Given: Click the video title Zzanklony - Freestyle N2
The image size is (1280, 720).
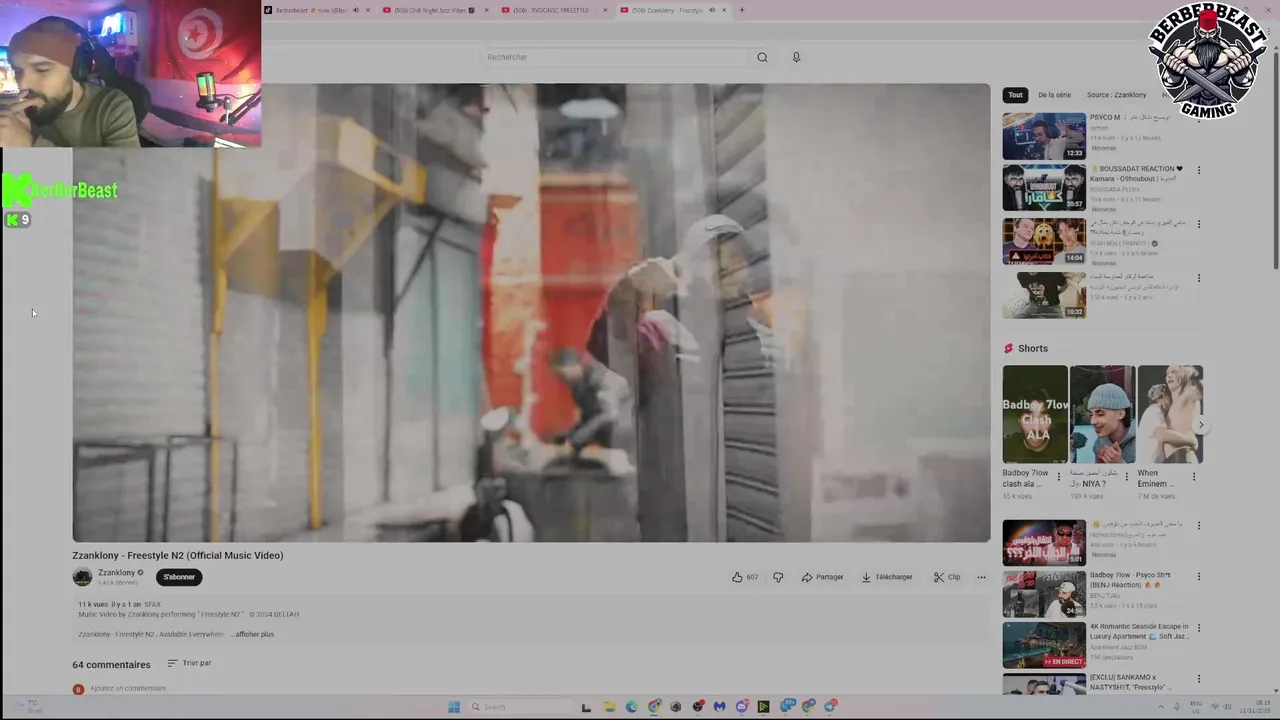Looking at the screenshot, I should [177, 555].
